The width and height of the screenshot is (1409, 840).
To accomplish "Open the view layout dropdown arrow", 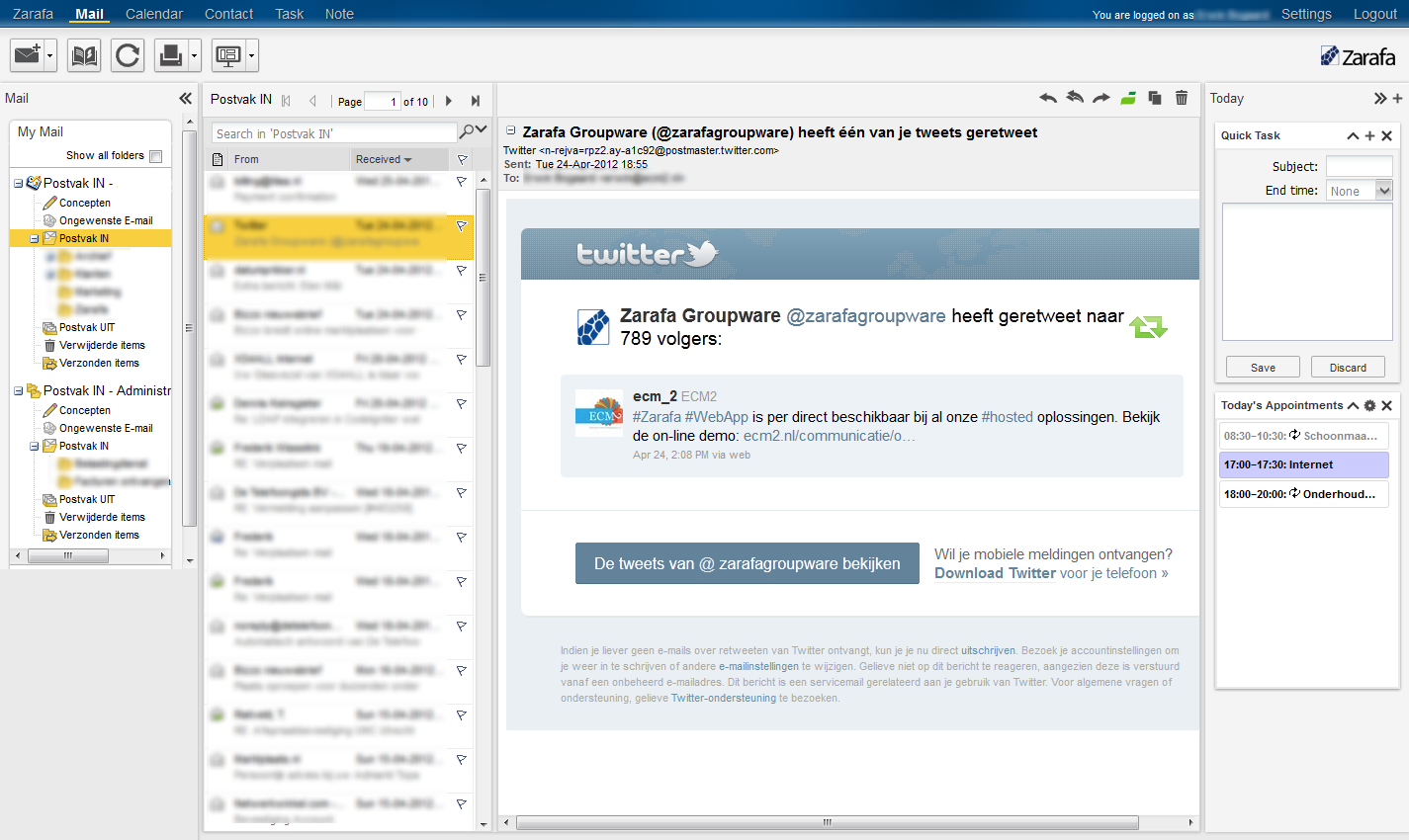I will 252,55.
